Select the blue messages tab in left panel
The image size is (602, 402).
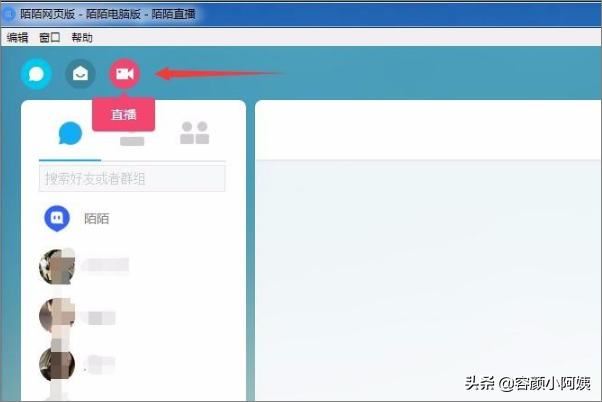(x=70, y=133)
